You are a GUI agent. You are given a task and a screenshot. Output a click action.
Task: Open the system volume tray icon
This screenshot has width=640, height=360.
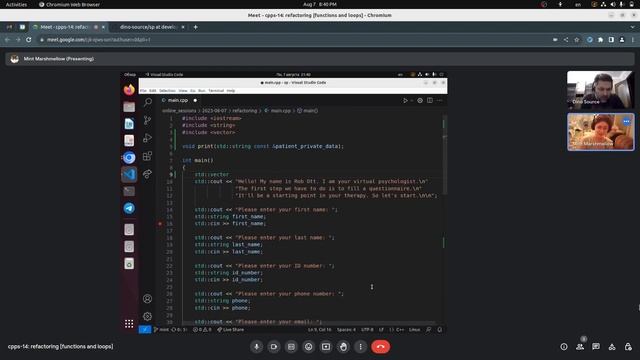pos(613,4)
